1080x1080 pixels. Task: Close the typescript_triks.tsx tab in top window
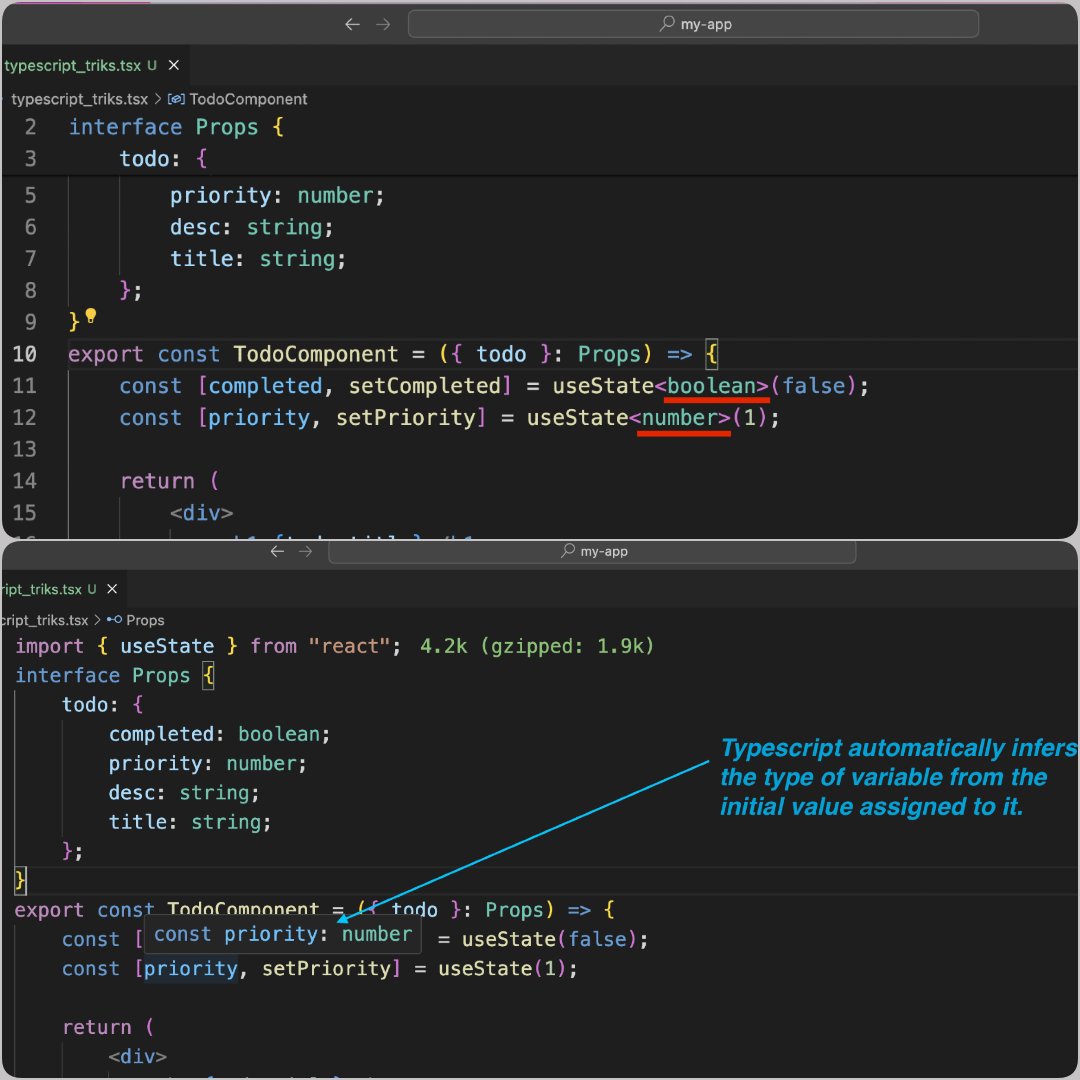coord(174,65)
